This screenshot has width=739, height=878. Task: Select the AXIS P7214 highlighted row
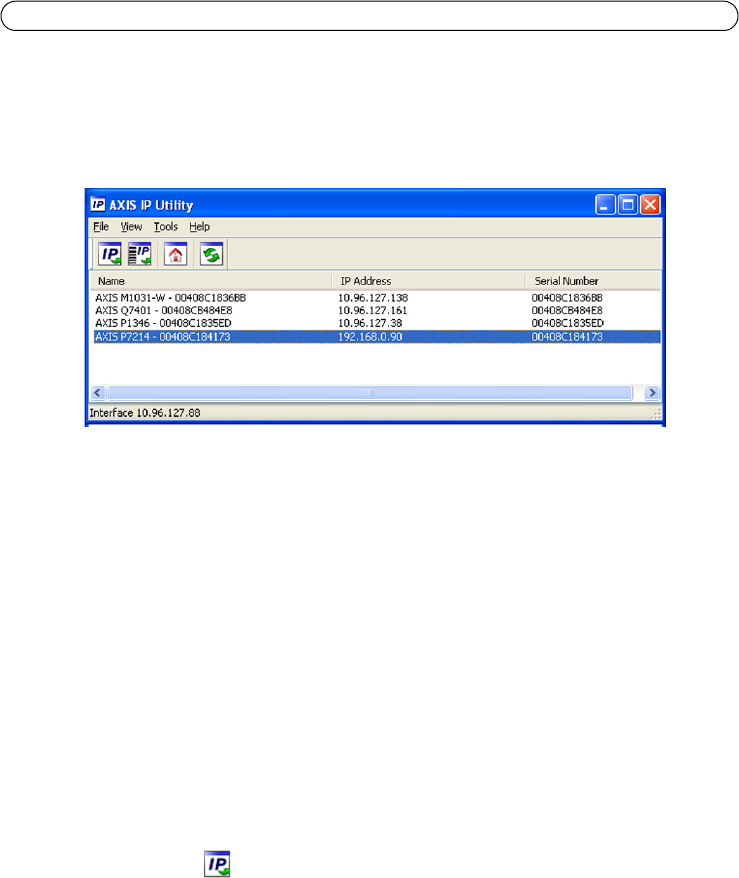pyautogui.click(x=377, y=337)
